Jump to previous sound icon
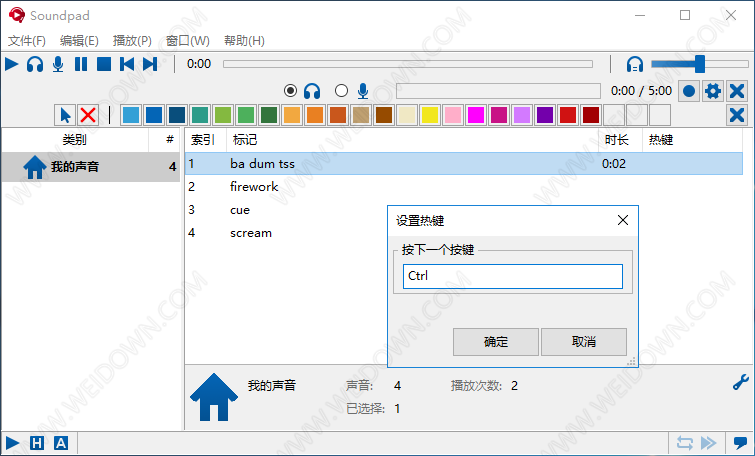The width and height of the screenshot is (755, 456). tap(127, 64)
